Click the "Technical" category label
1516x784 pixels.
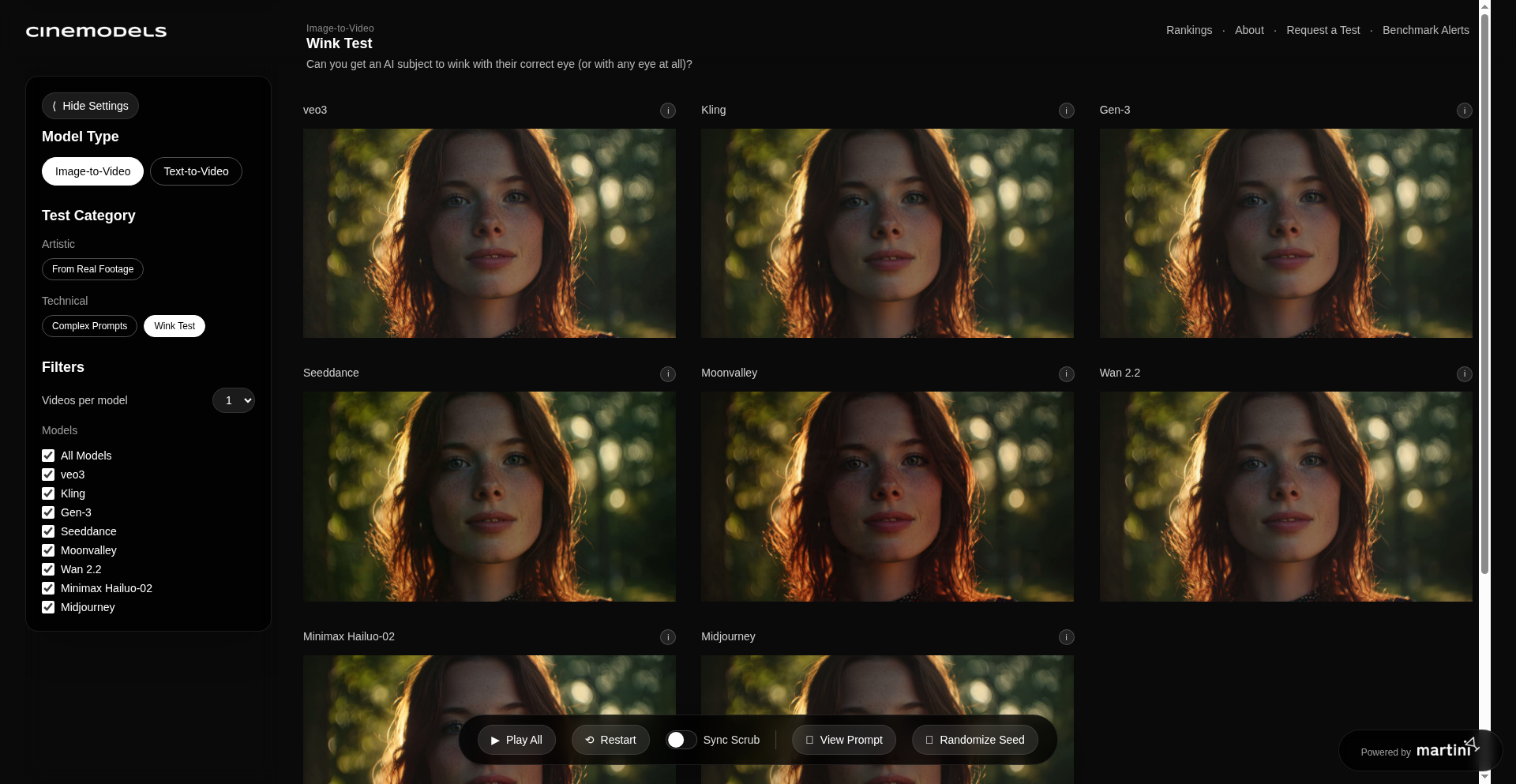click(x=65, y=301)
